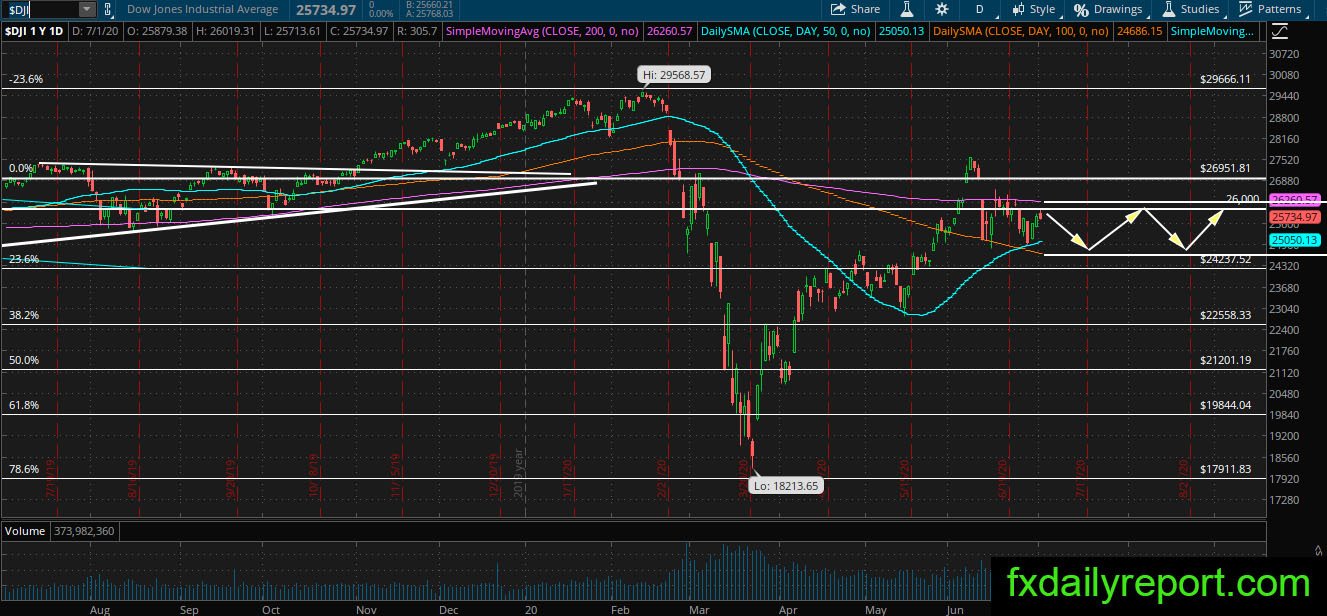Click the Lo: 18213.65 price bubble
1327x616 pixels.
[x=785, y=486]
